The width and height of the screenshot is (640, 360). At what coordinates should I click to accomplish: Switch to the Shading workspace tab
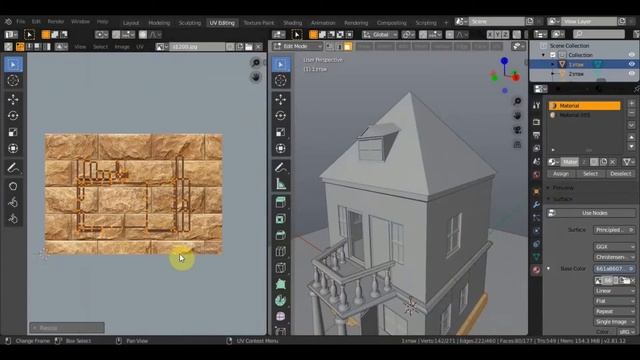[x=293, y=23]
